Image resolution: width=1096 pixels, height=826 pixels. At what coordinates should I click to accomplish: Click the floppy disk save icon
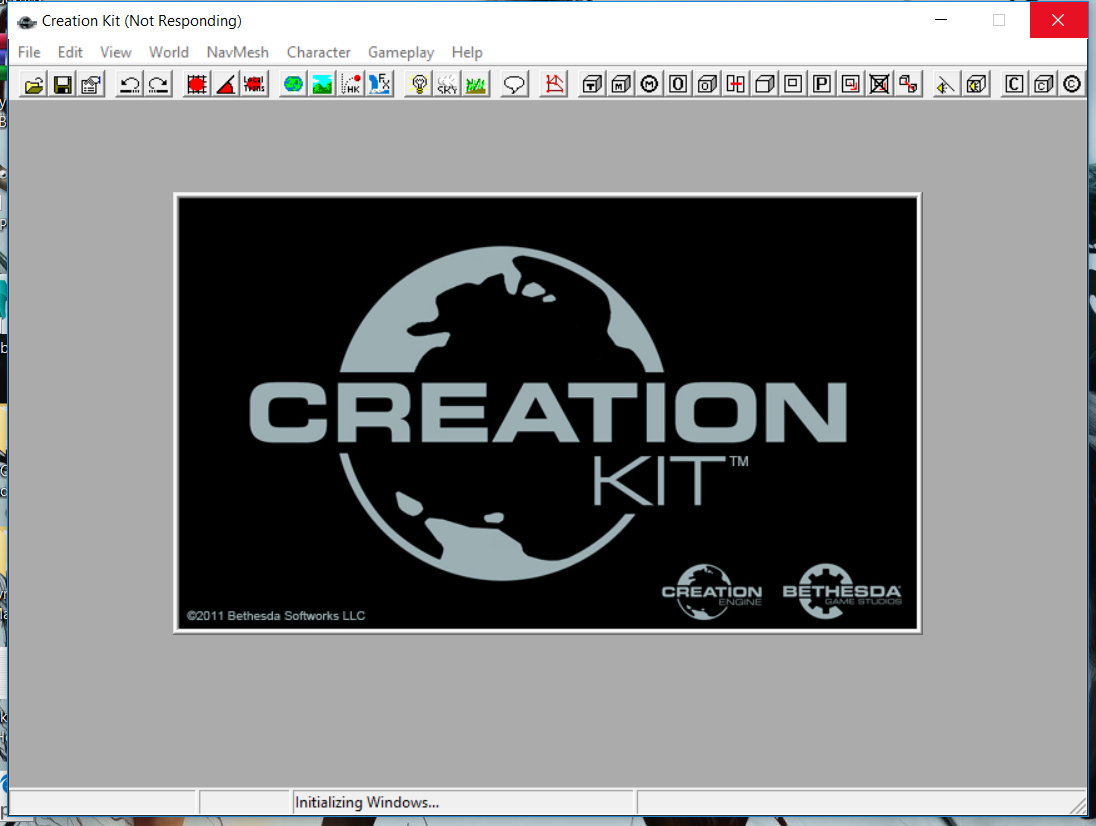tap(63, 85)
